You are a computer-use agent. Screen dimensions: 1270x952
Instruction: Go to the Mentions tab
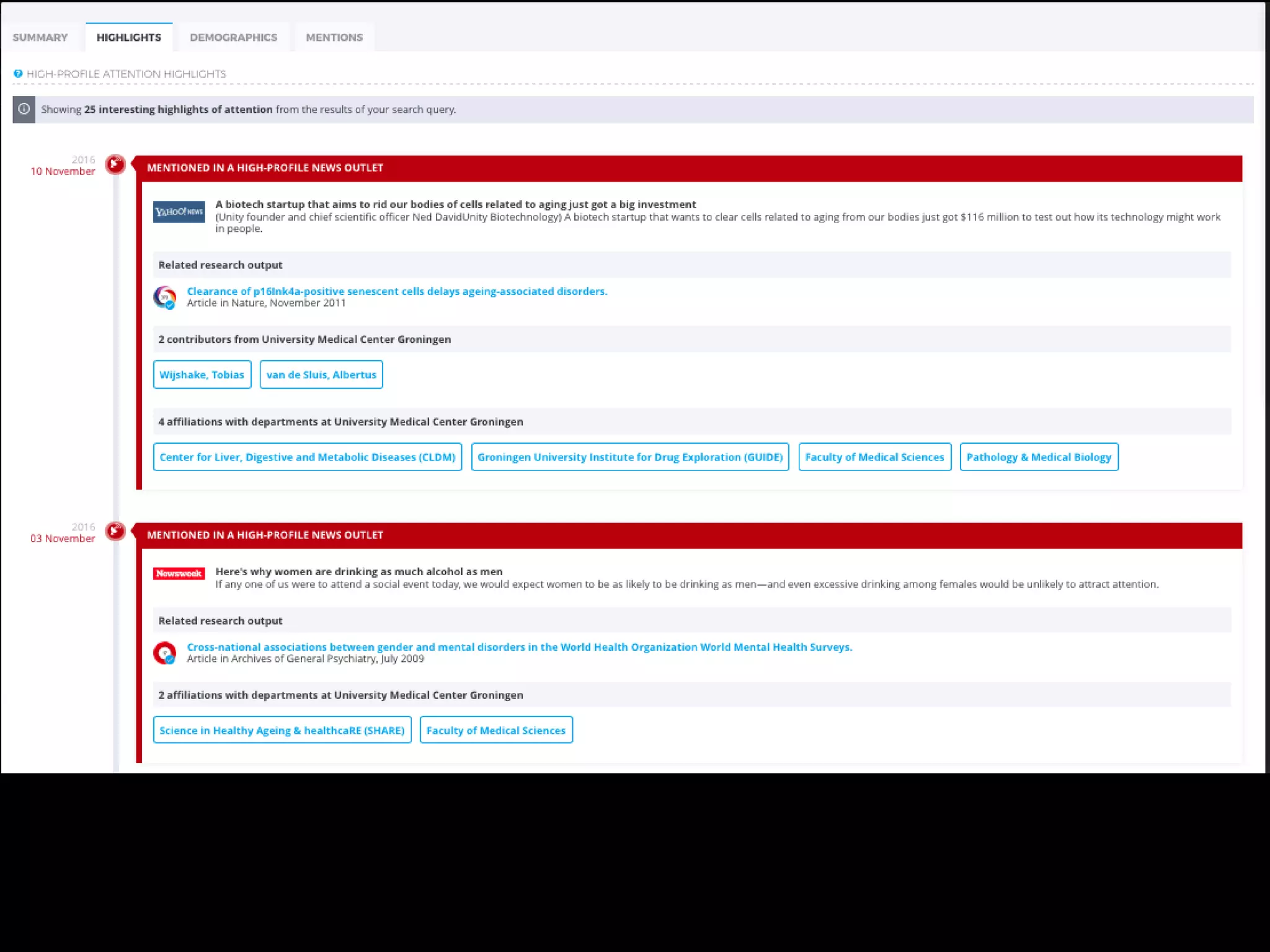pyautogui.click(x=334, y=37)
